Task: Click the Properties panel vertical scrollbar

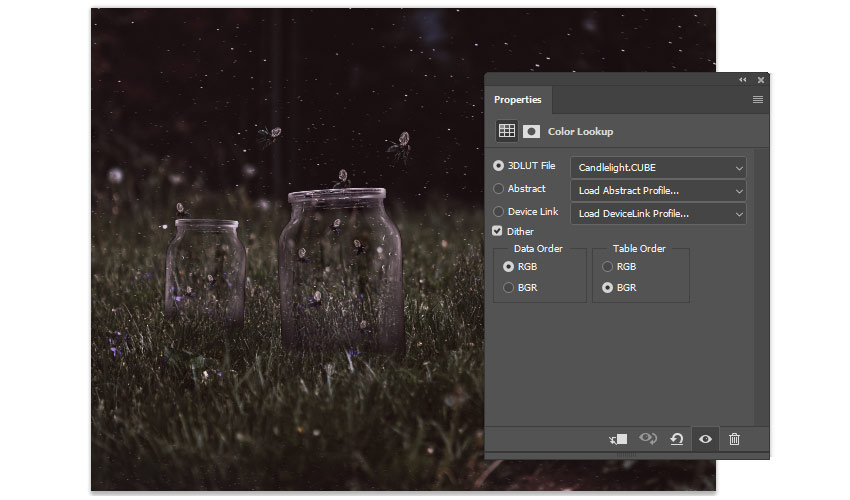Action: (x=761, y=286)
